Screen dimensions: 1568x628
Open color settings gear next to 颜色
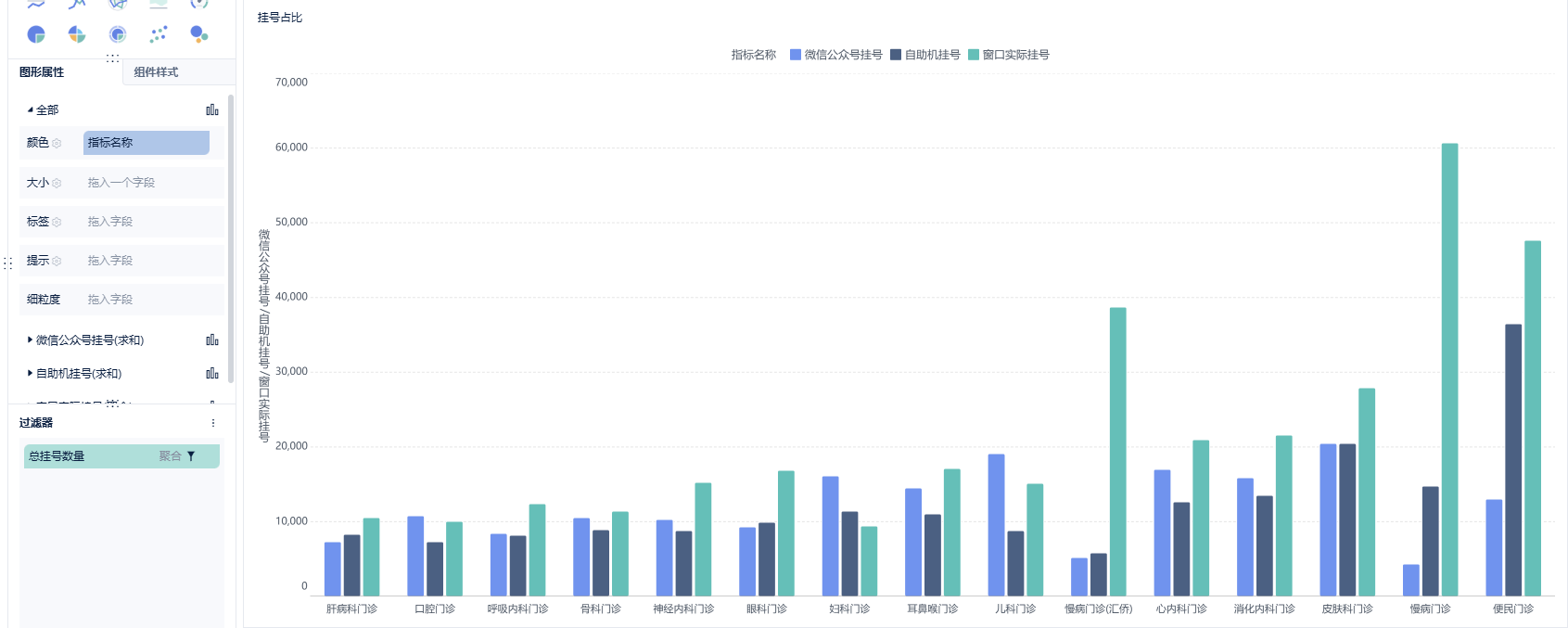tap(57, 143)
